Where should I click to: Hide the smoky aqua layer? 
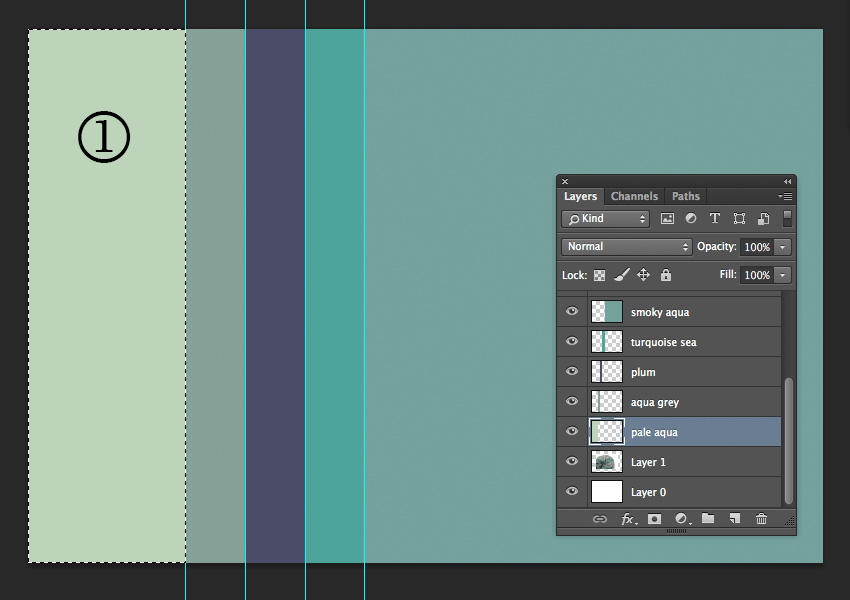coord(572,312)
